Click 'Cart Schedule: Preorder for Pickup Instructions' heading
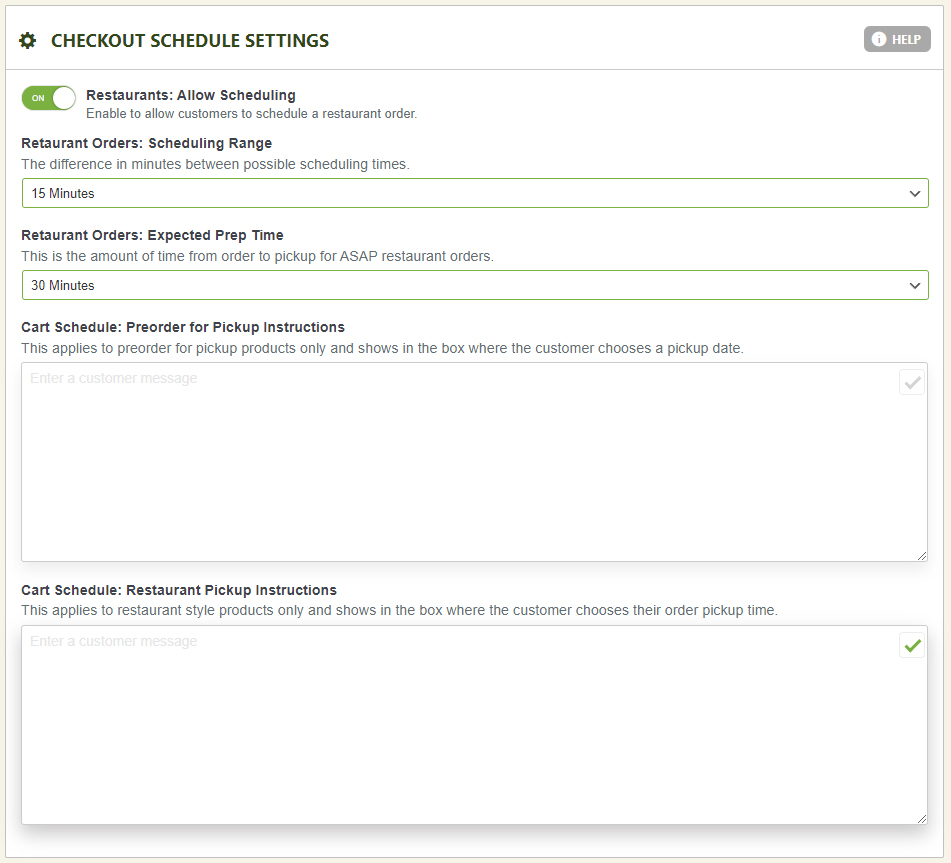The height and width of the screenshot is (863, 951). 183,327
